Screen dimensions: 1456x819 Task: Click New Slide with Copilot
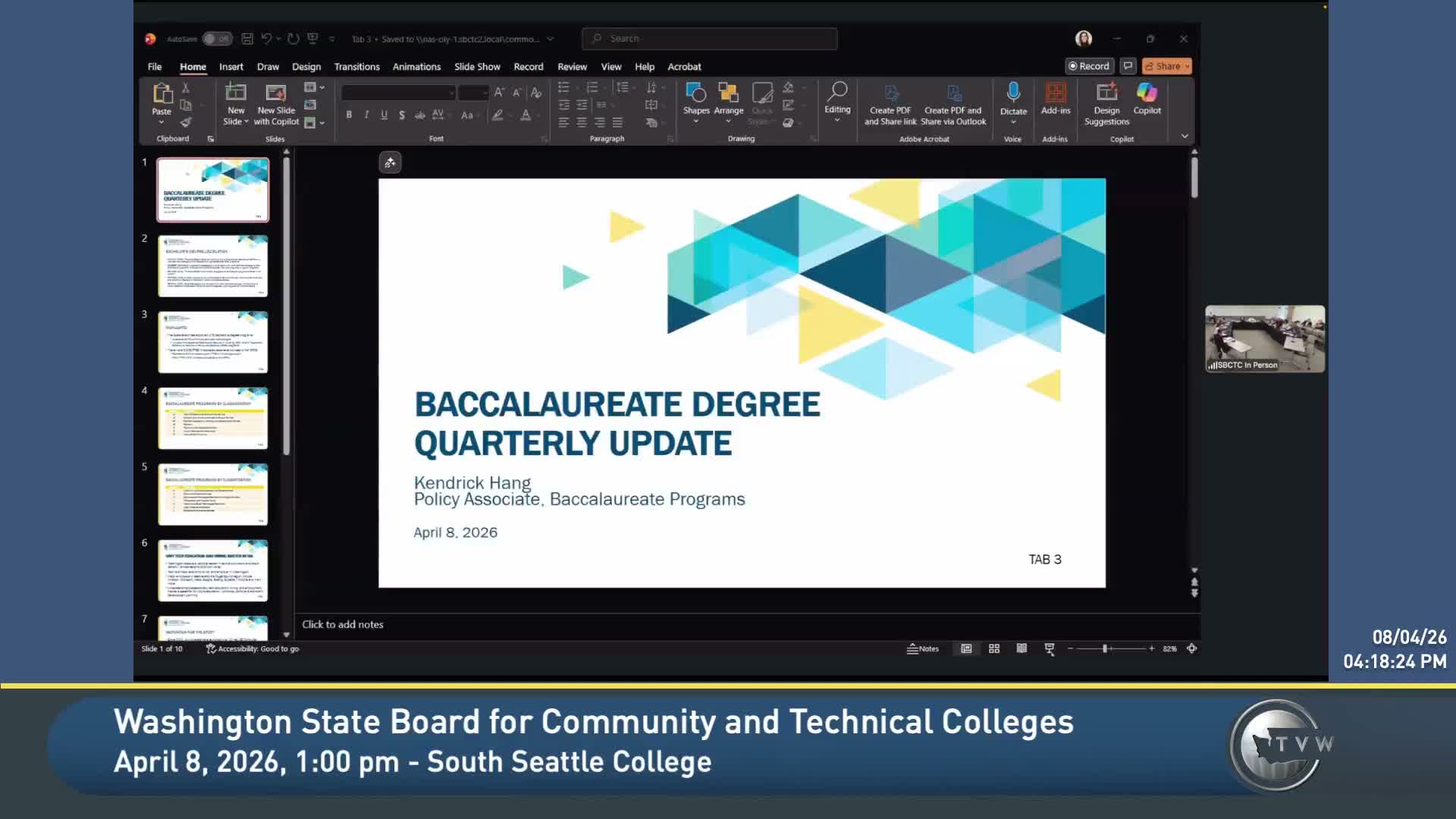276,104
